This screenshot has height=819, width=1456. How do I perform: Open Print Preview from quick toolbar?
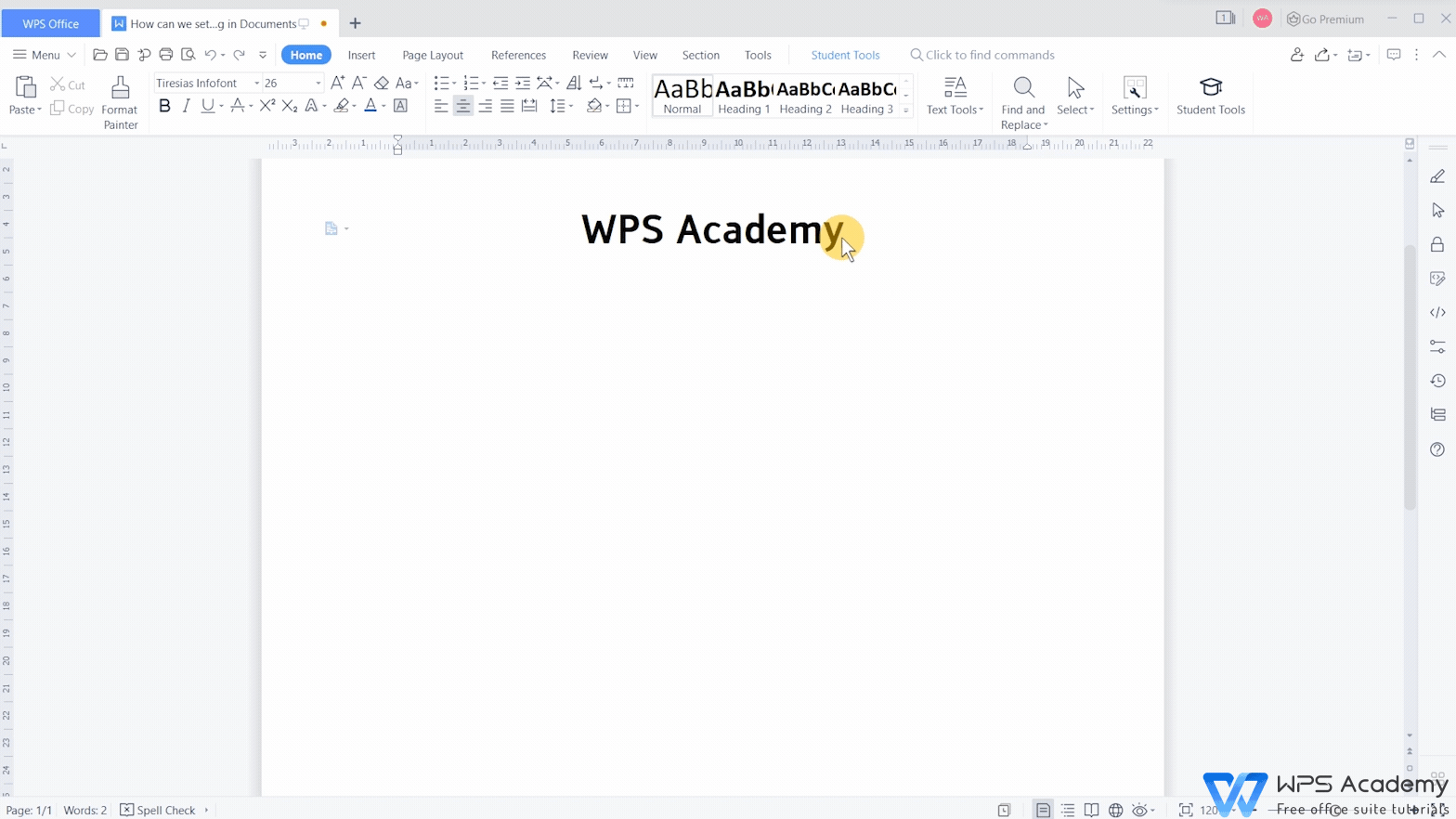[188, 55]
